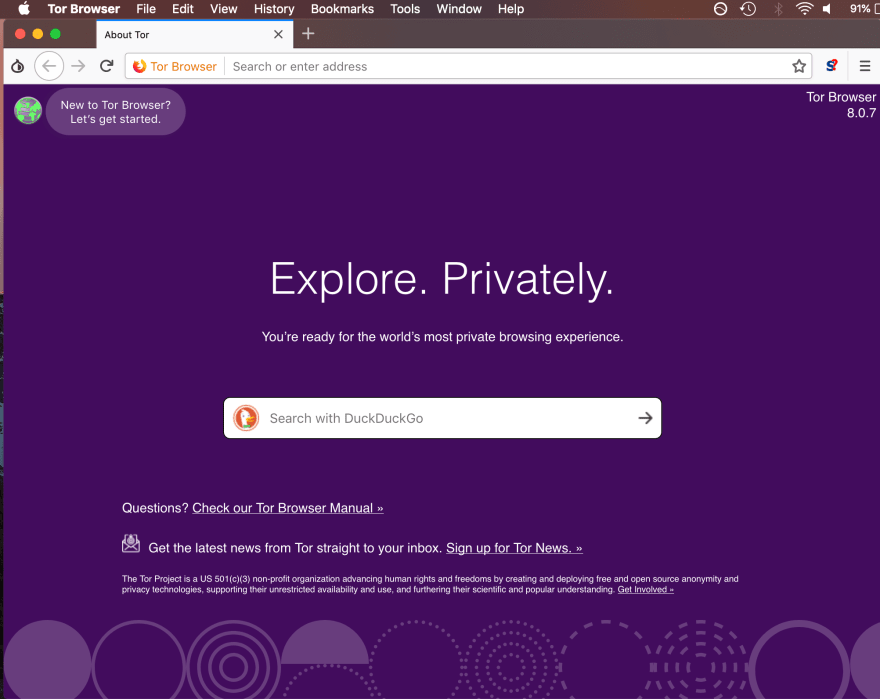Go forward using the forward arrow

coord(78,66)
